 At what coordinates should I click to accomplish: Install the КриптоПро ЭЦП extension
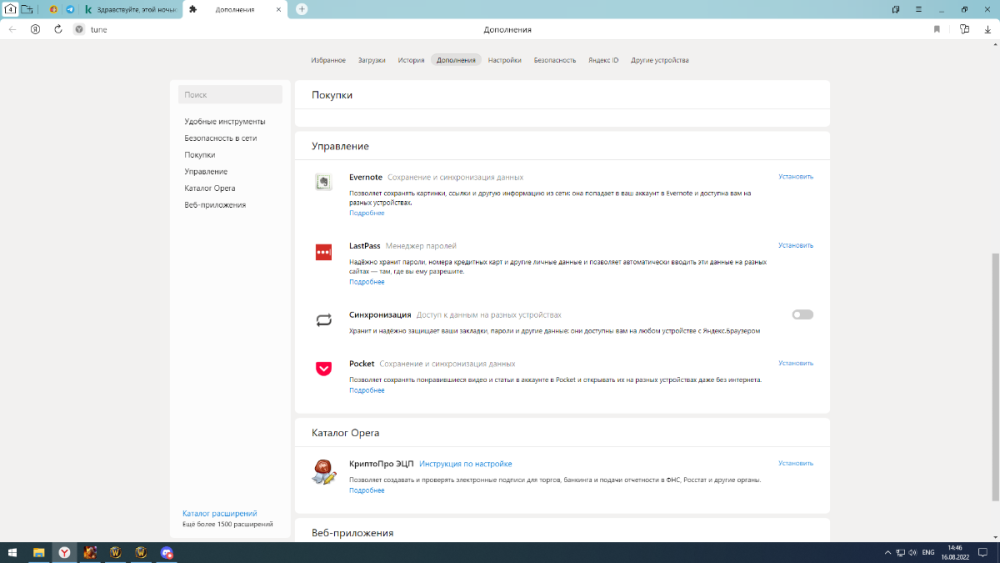(x=795, y=464)
